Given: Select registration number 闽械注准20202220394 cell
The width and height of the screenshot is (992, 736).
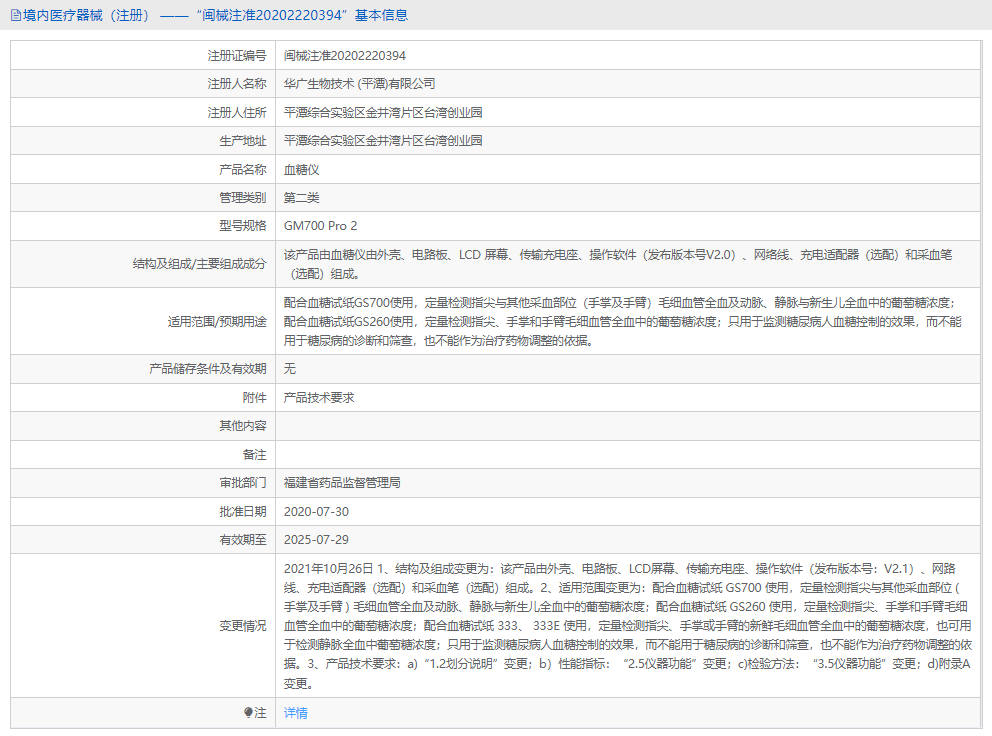Looking at the screenshot, I should (x=345, y=56).
